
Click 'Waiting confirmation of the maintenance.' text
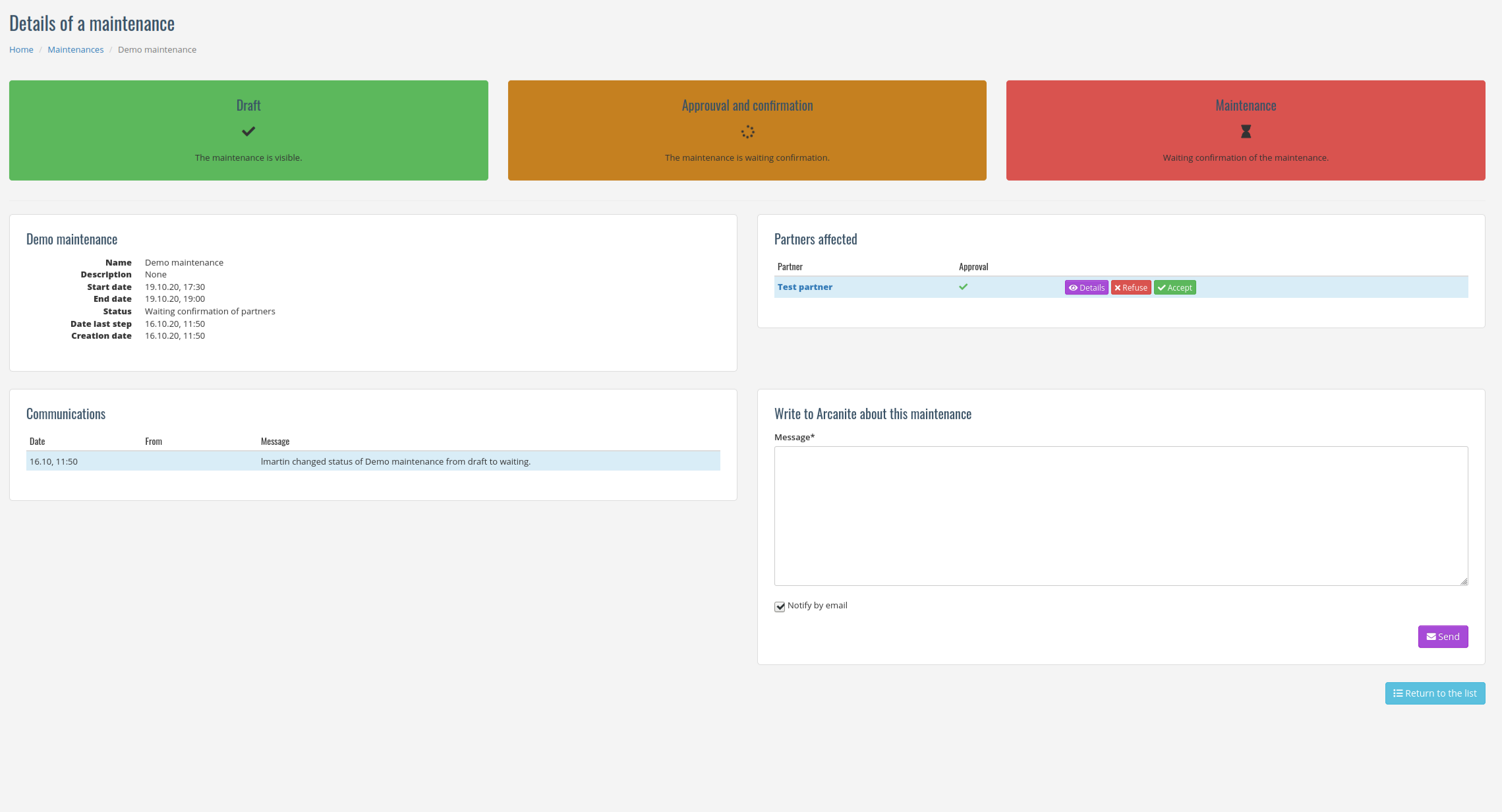1246,158
